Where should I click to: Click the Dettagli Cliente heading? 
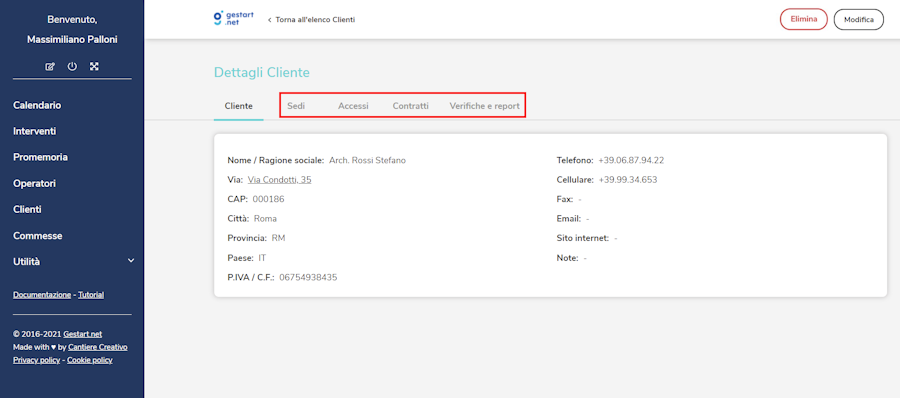point(262,72)
